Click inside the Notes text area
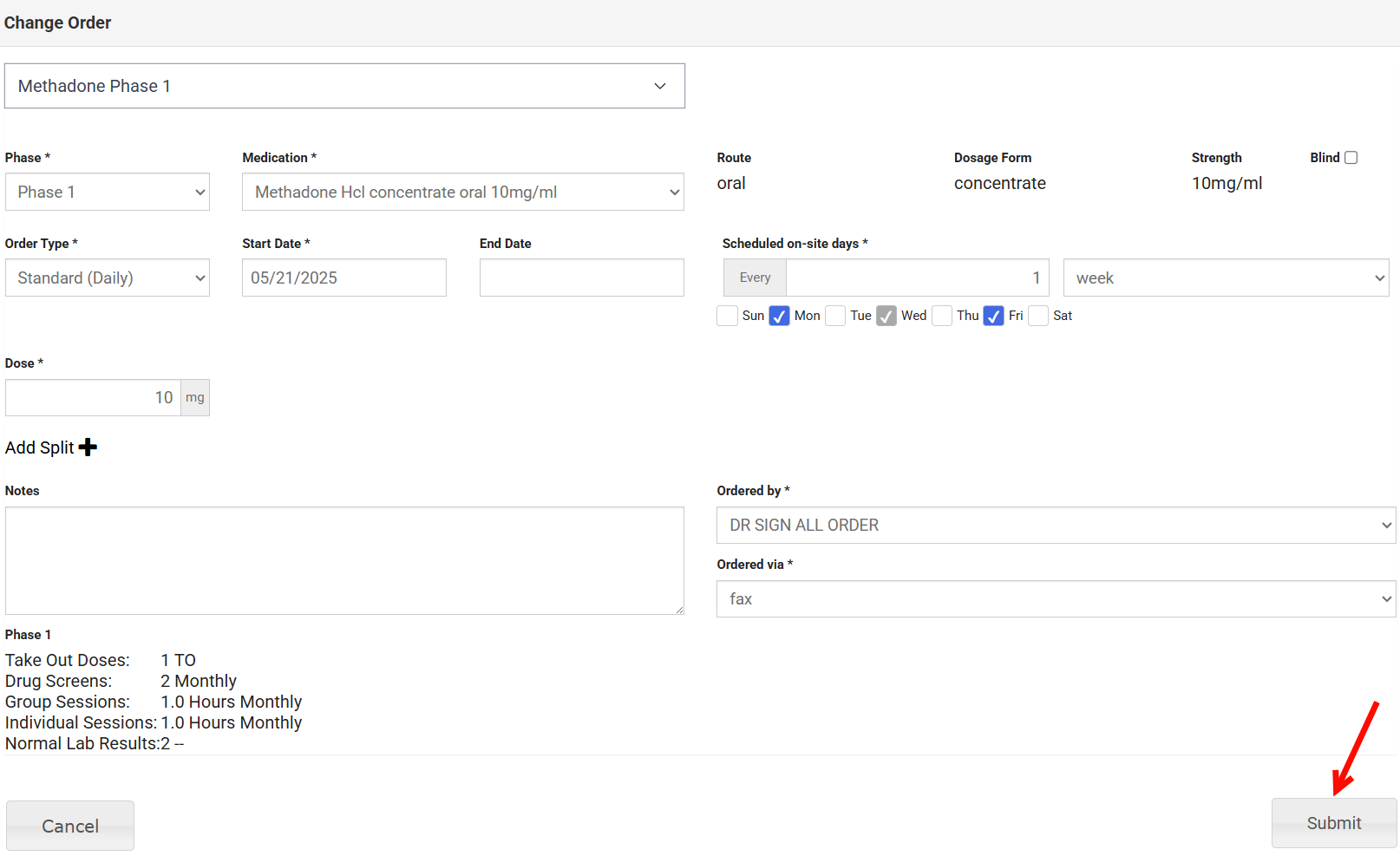 pos(344,561)
